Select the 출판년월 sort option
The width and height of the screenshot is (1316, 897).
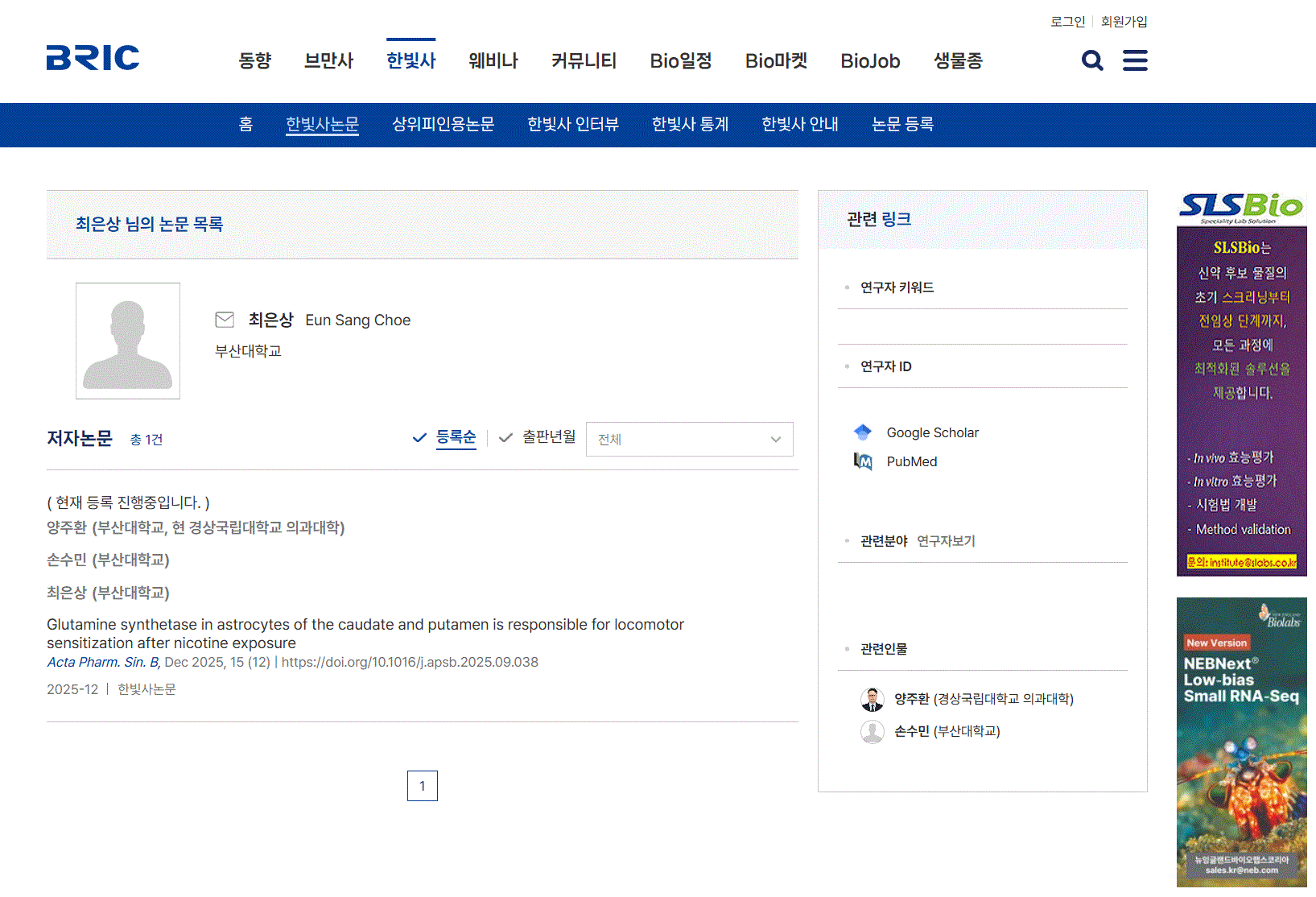(x=548, y=437)
